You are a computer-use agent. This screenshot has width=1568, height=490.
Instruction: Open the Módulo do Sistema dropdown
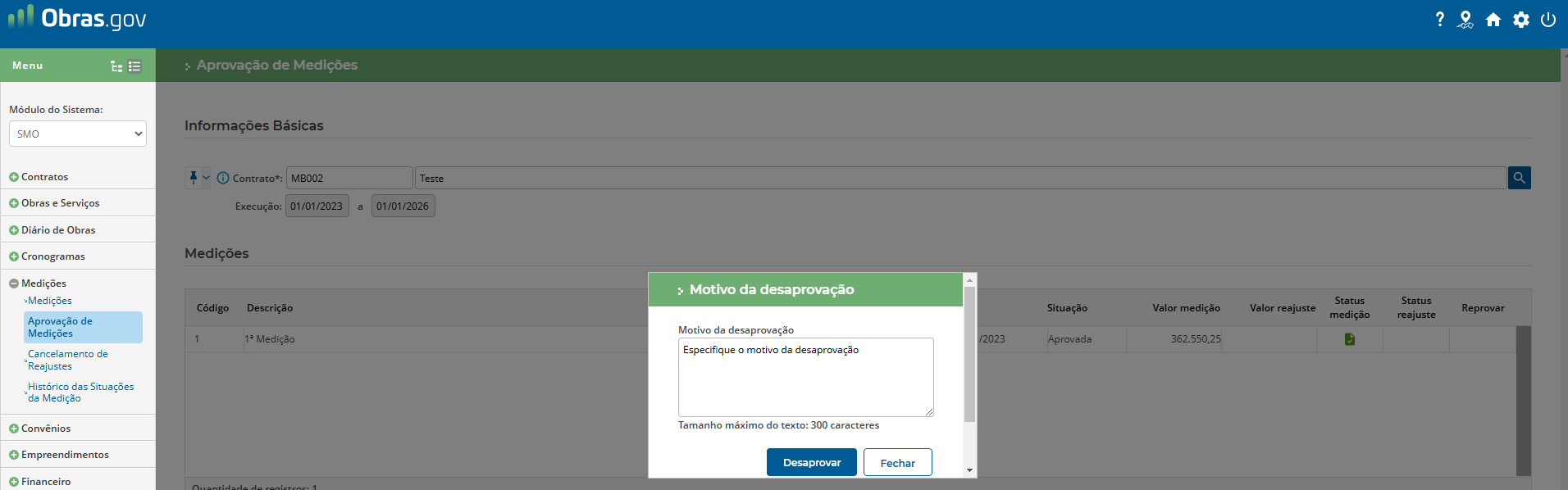tap(78, 134)
